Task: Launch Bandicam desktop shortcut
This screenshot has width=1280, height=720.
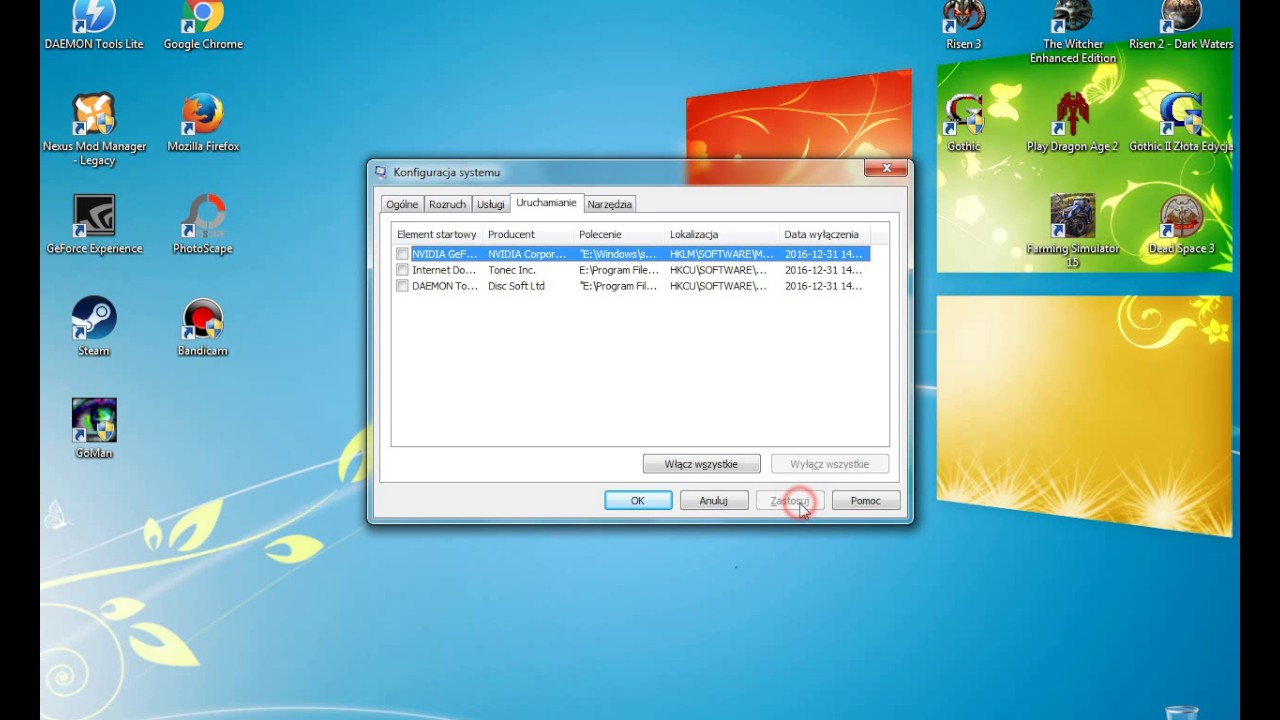Action: [203, 327]
